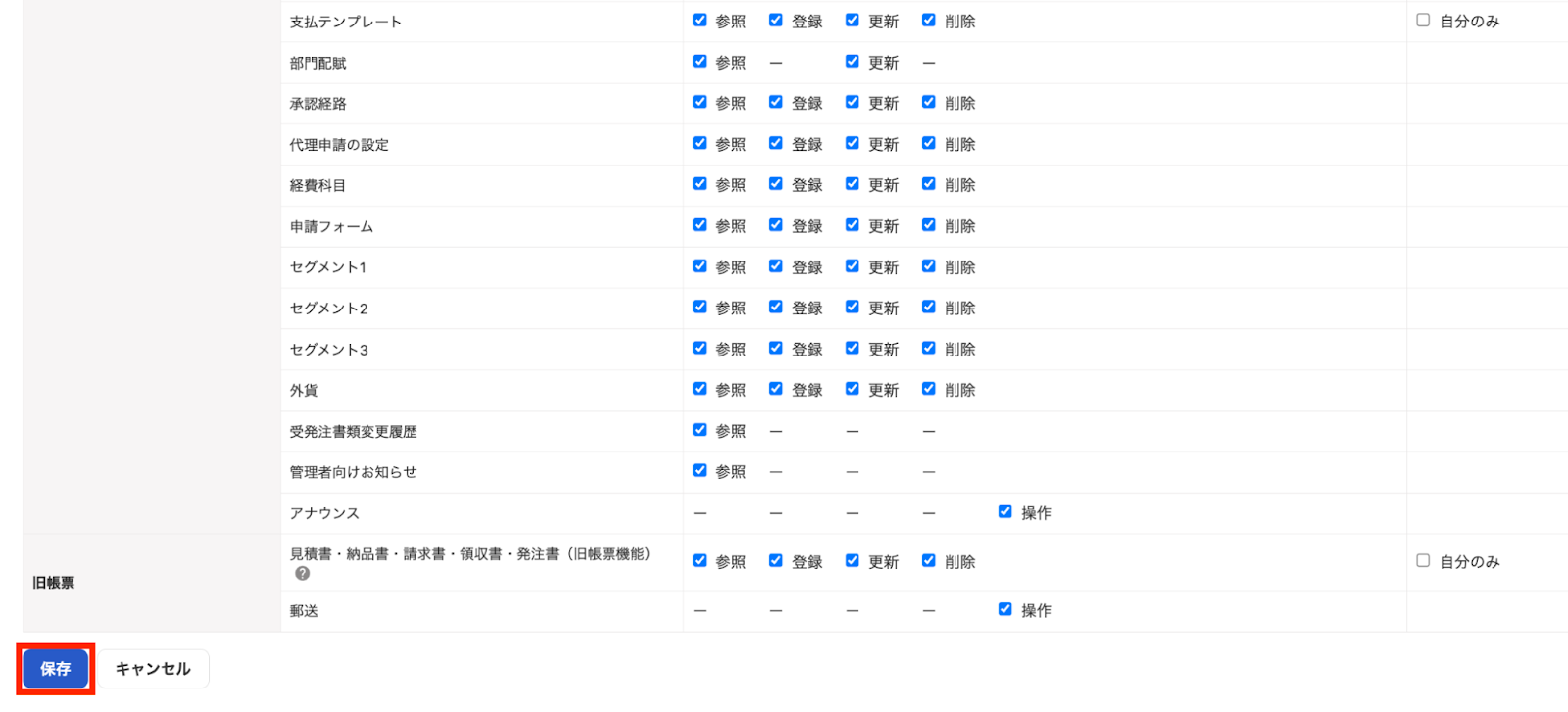Uncheck 参照 for 部門配賦
Viewport: 1568px width, 712px height.
700,61
